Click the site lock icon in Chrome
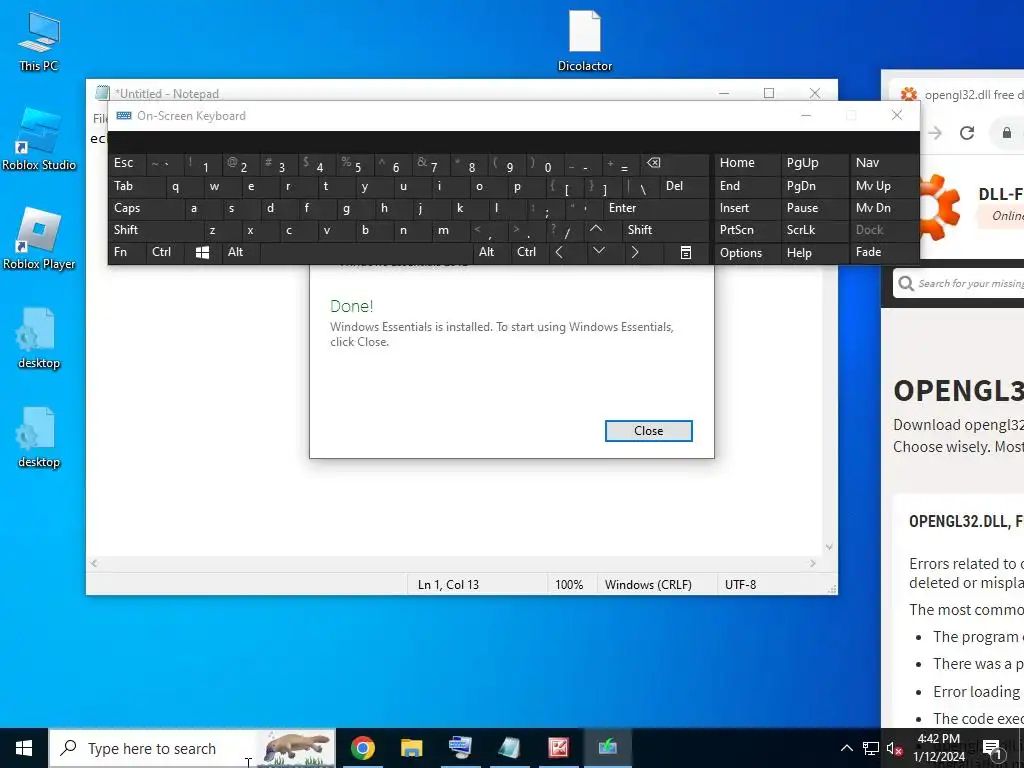The width and height of the screenshot is (1024, 768). coord(1006,133)
